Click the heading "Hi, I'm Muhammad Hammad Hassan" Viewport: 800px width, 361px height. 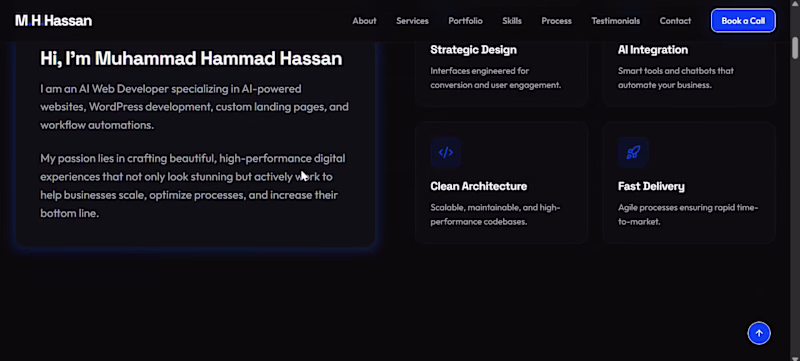click(191, 59)
